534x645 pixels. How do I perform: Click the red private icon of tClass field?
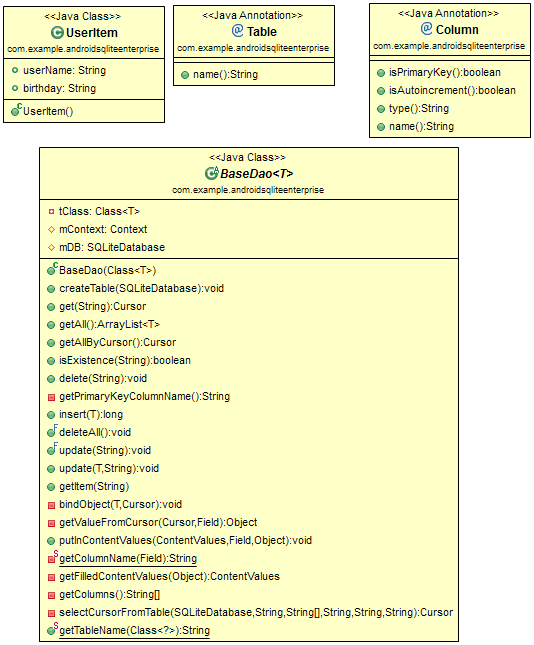coord(51,211)
